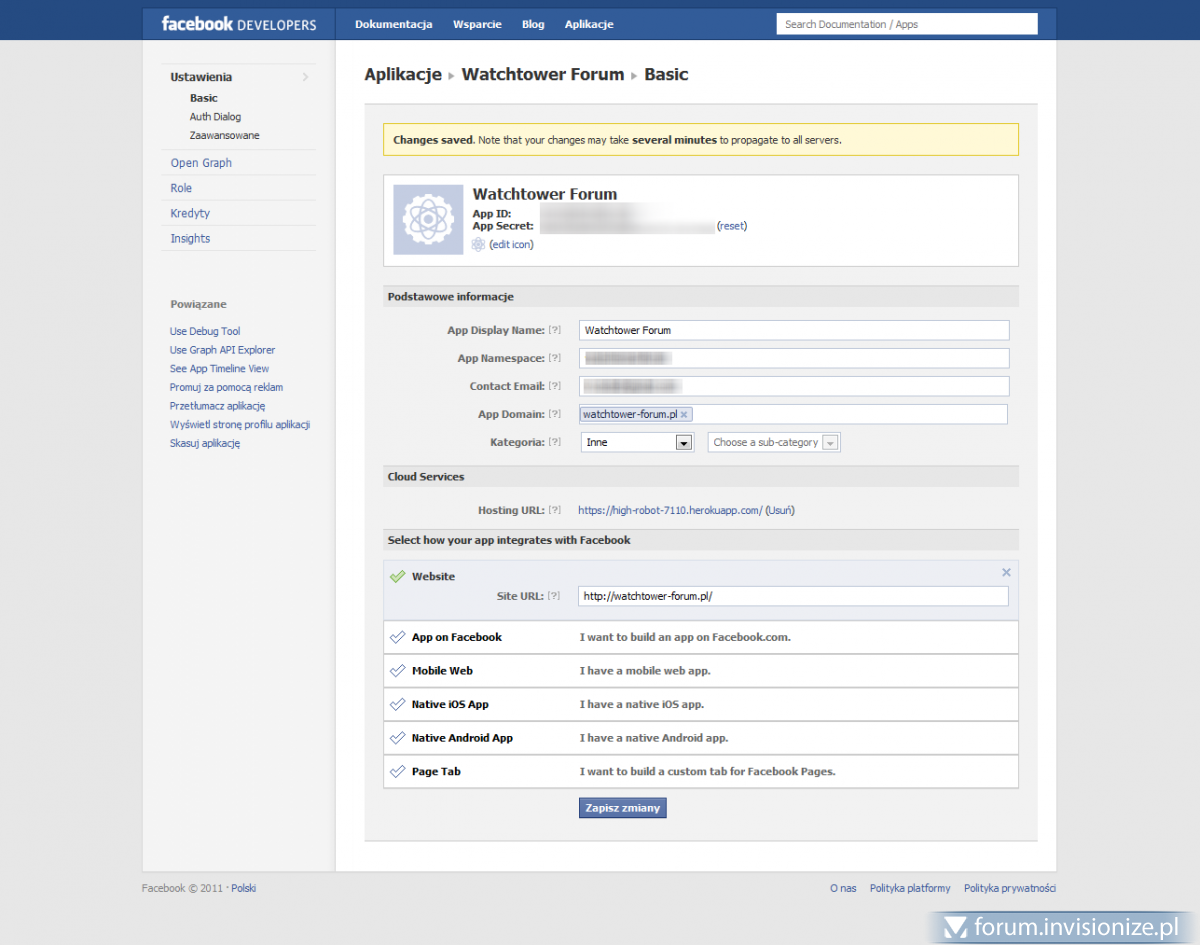The image size is (1200, 945).
Task: Click the App Display Name help icon
Action: [x=555, y=330]
